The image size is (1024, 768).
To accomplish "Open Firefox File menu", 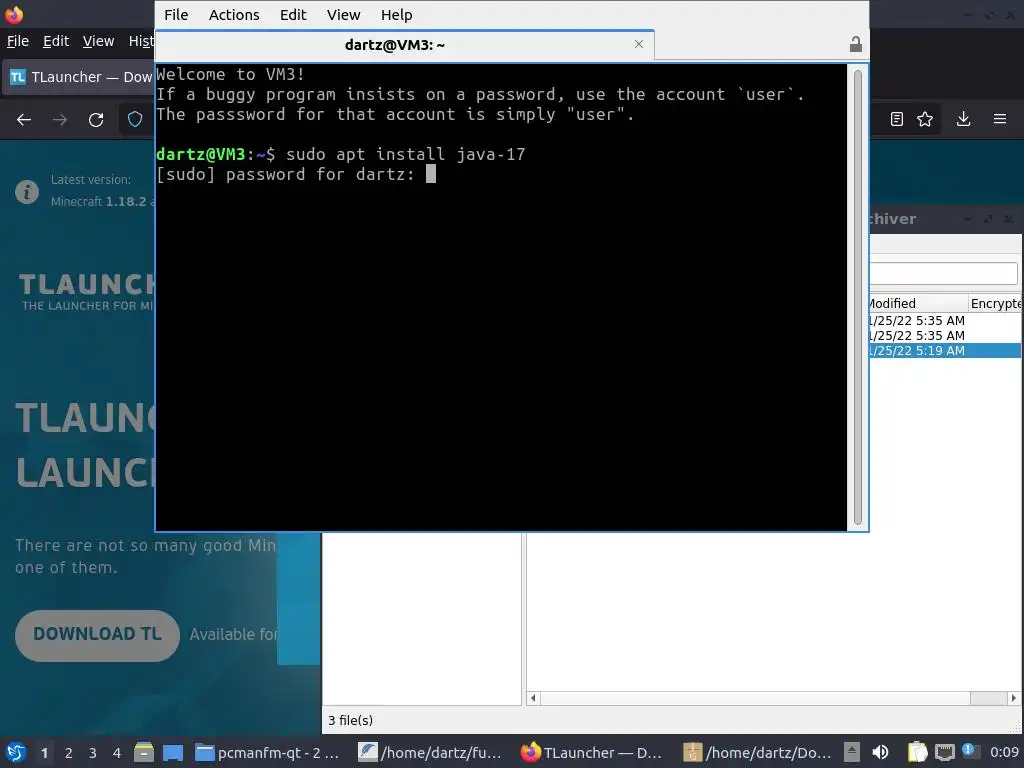I will pos(18,41).
